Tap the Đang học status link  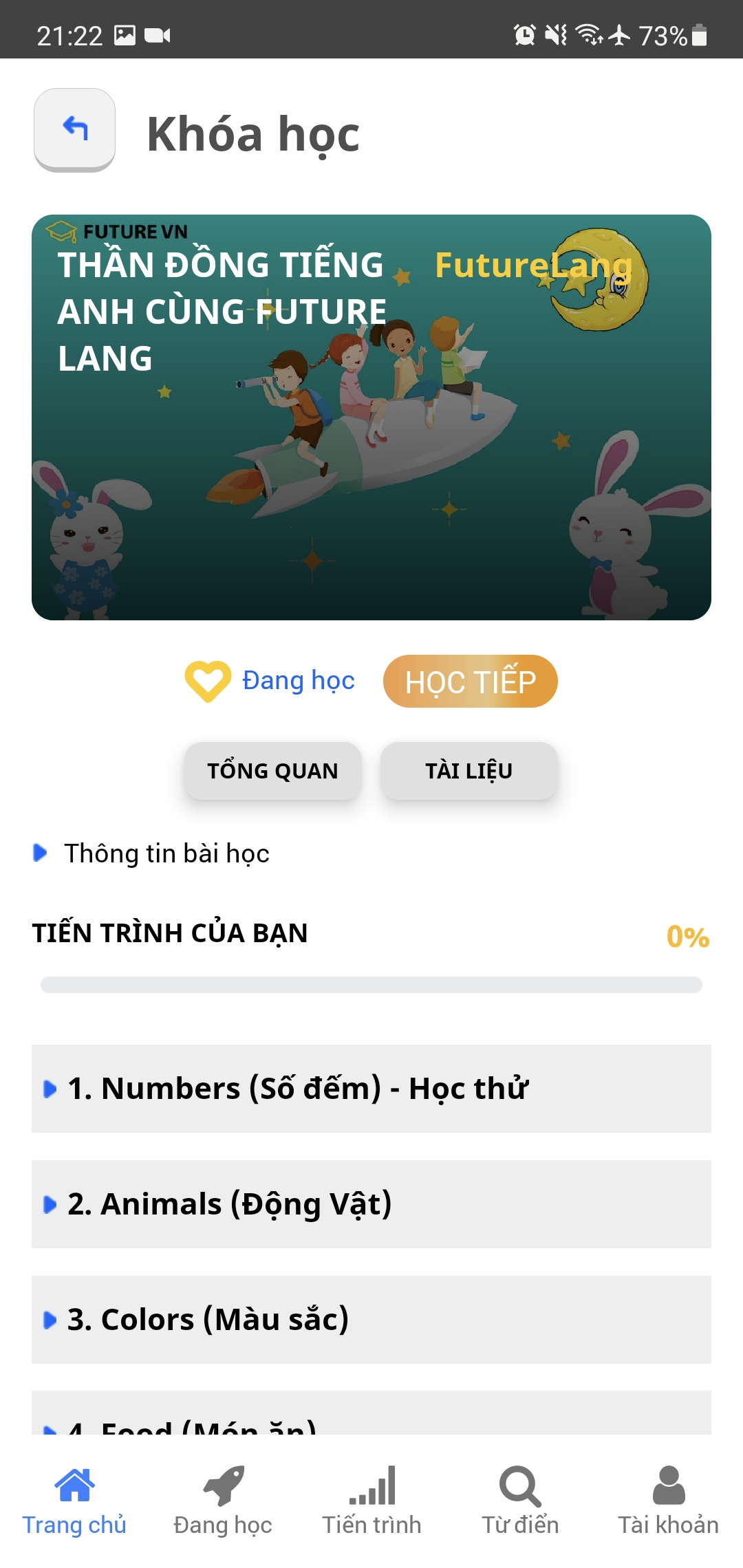coord(298,681)
